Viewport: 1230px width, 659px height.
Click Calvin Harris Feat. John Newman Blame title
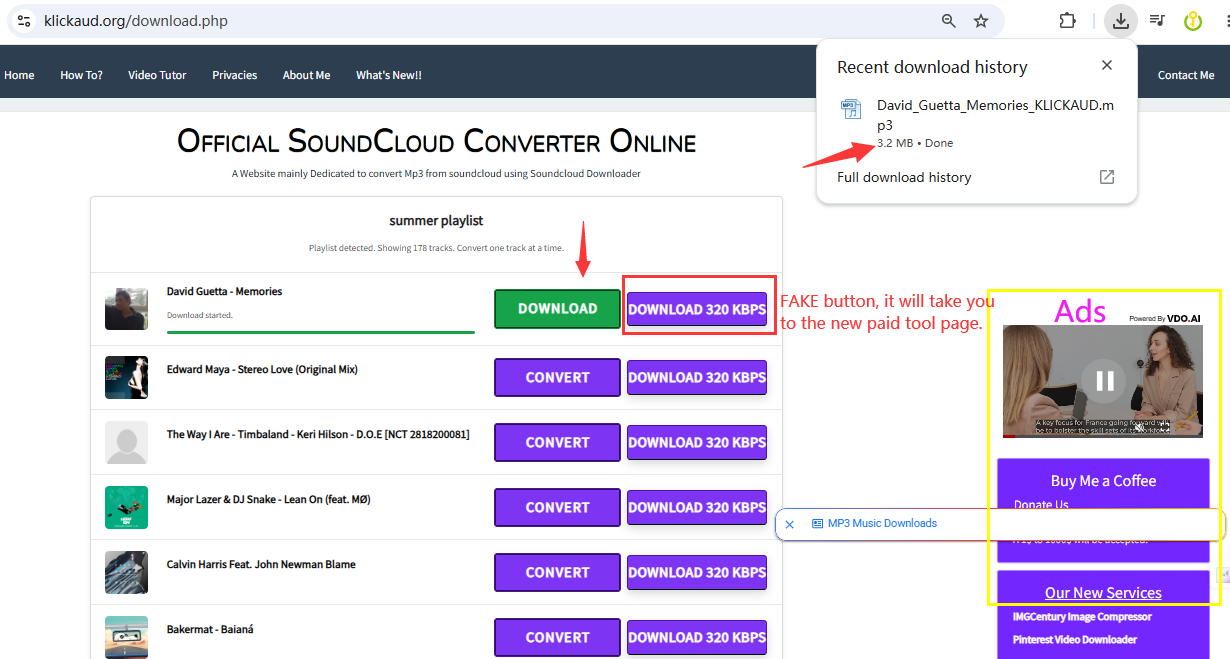click(261, 564)
